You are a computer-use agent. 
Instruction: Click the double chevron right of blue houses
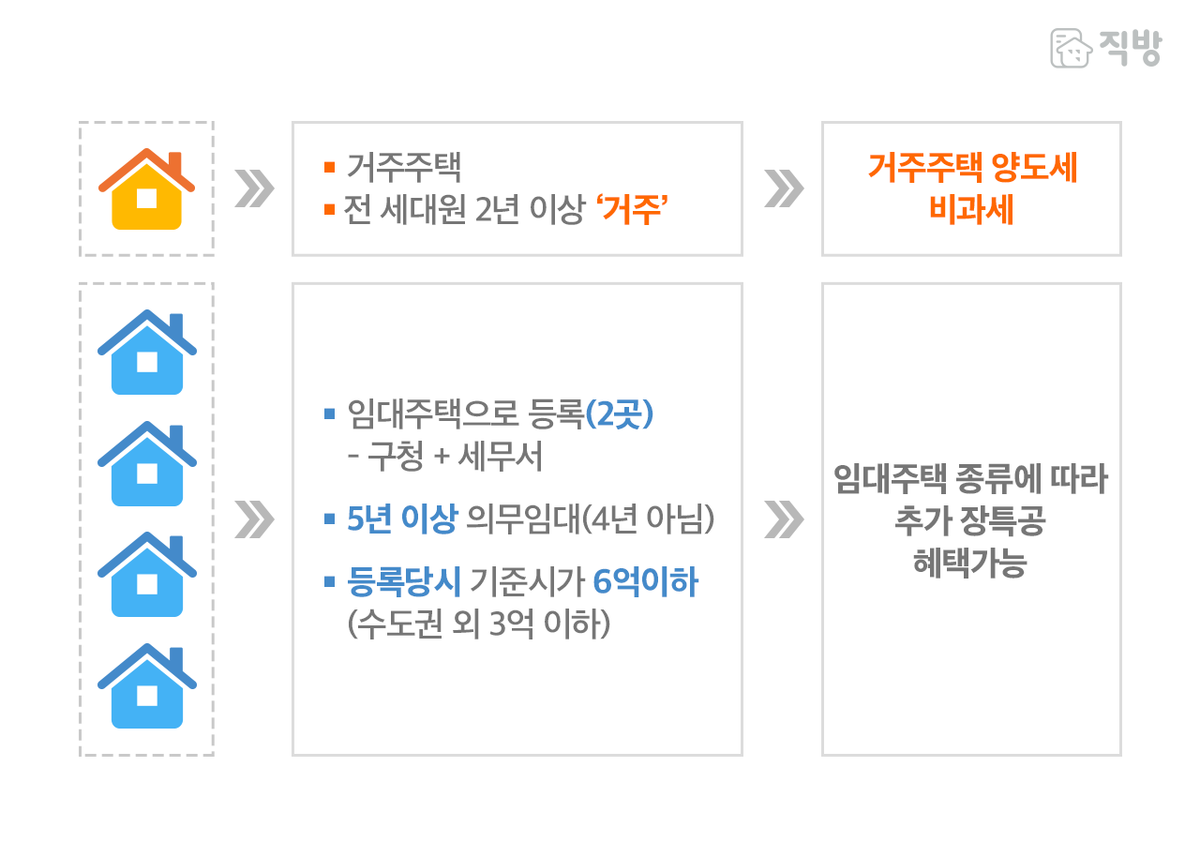click(254, 519)
